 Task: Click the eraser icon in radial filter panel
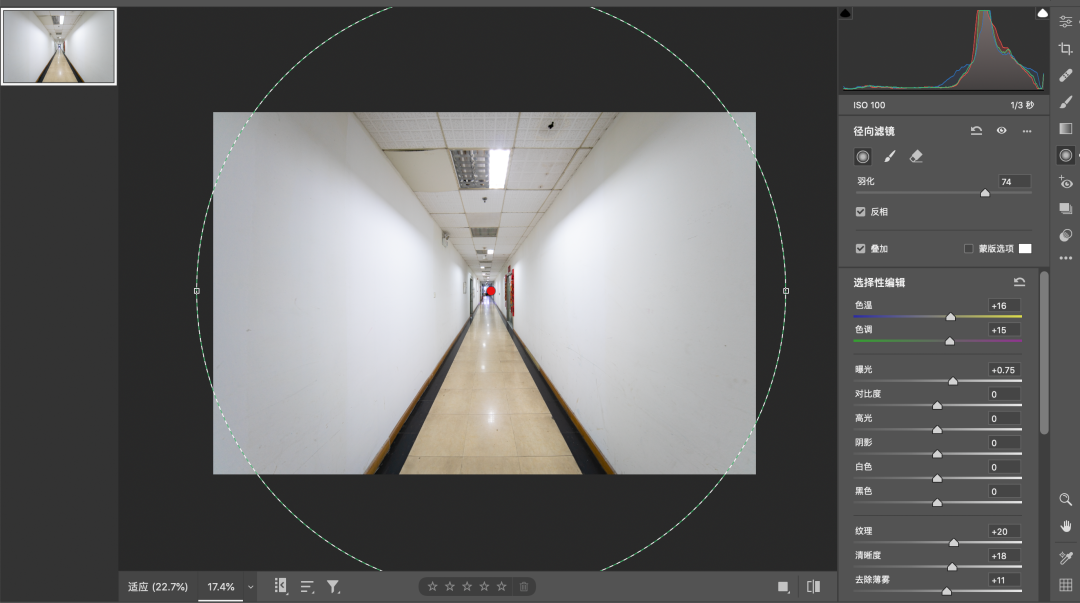[917, 156]
